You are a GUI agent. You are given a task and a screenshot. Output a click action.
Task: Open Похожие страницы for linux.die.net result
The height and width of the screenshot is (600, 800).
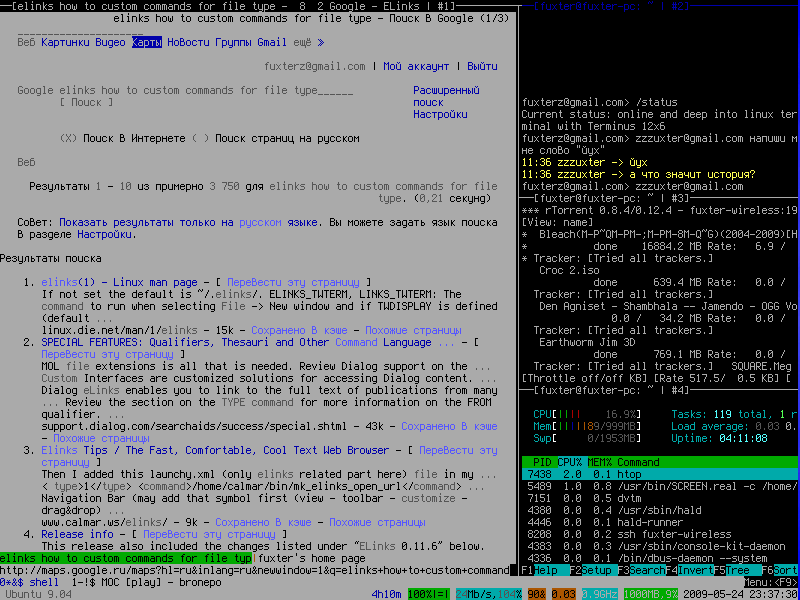pos(413,331)
